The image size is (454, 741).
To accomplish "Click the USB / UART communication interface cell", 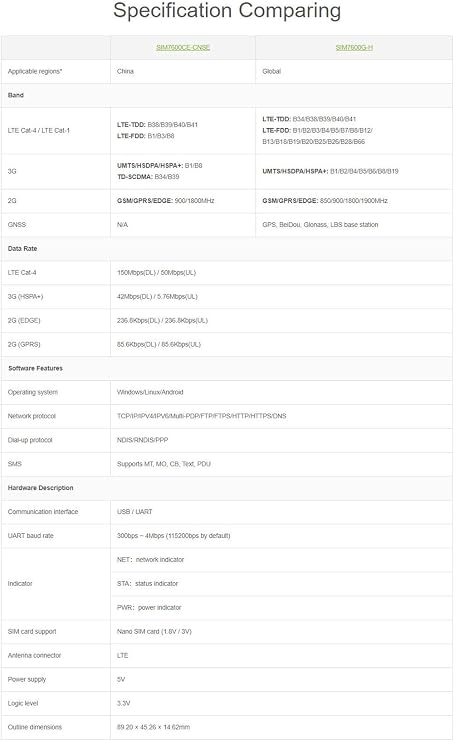I will pos(135,512).
